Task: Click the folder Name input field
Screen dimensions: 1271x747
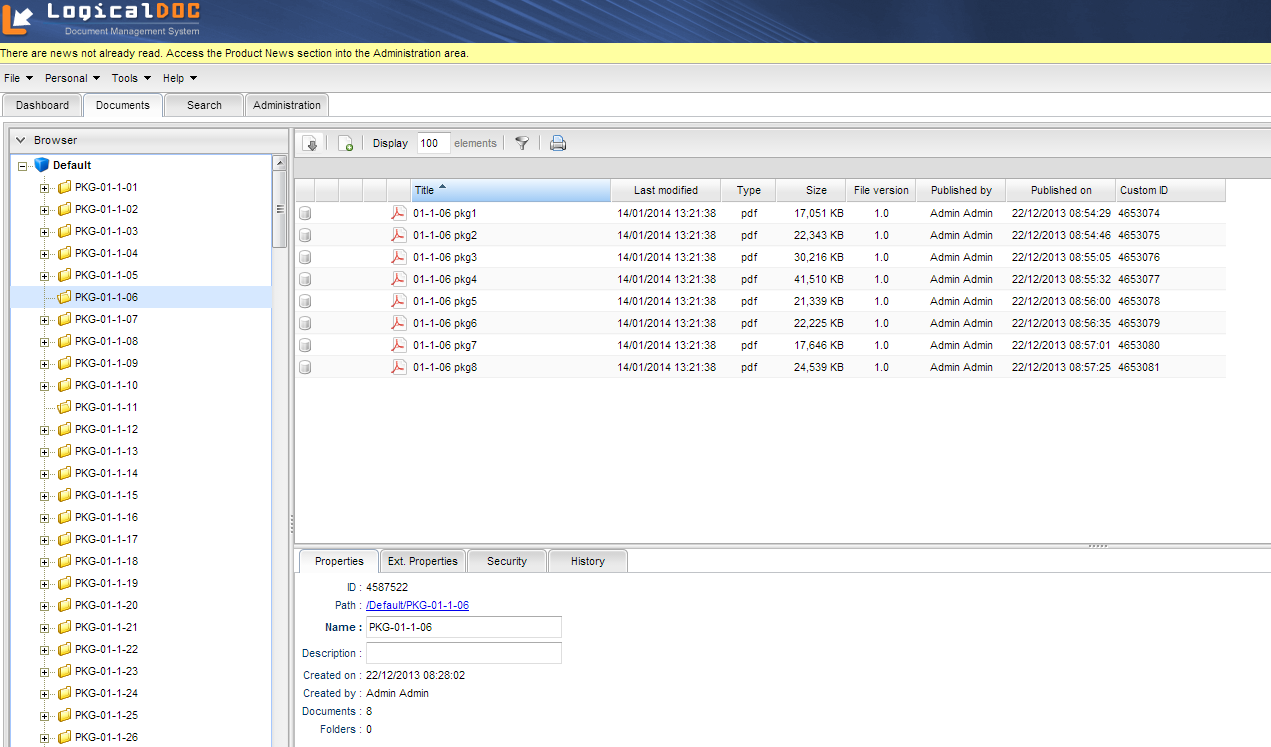Action: (464, 627)
